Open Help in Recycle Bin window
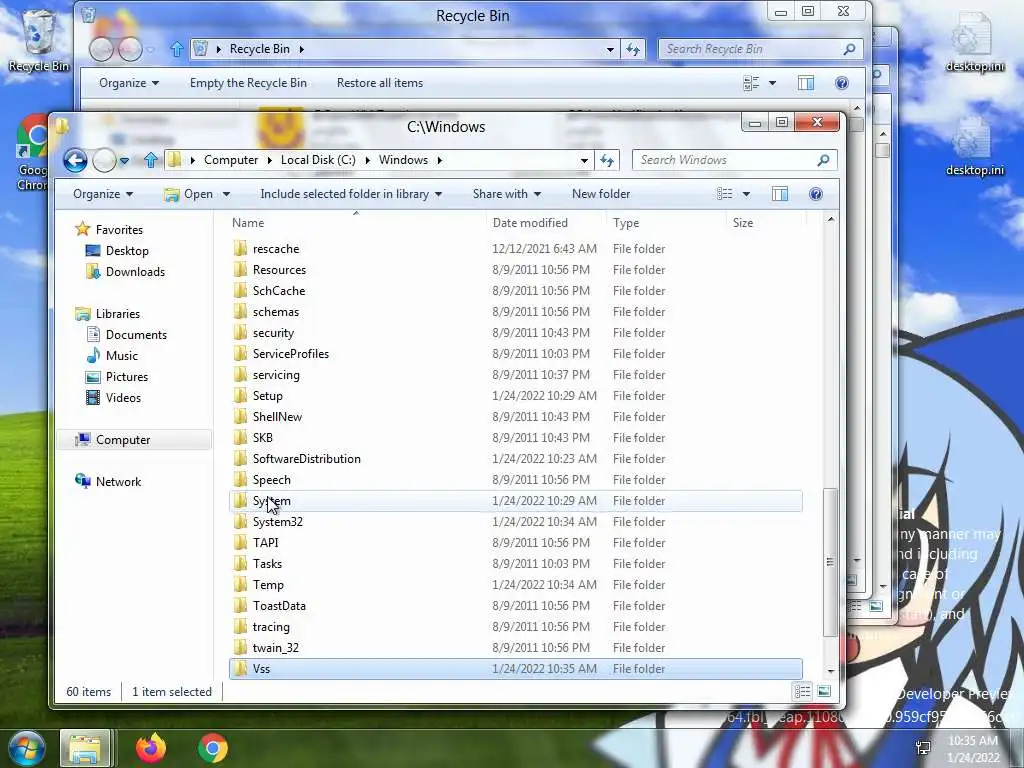1024x768 pixels. pos(842,83)
